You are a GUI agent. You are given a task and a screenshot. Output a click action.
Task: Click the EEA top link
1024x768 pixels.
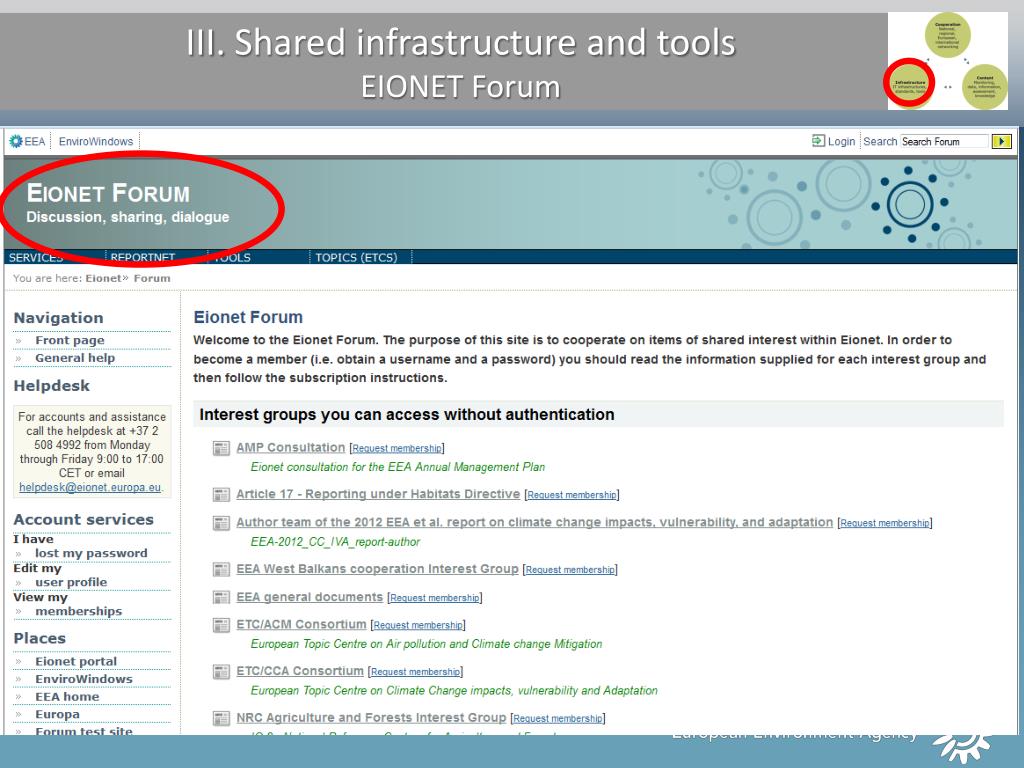[35, 141]
